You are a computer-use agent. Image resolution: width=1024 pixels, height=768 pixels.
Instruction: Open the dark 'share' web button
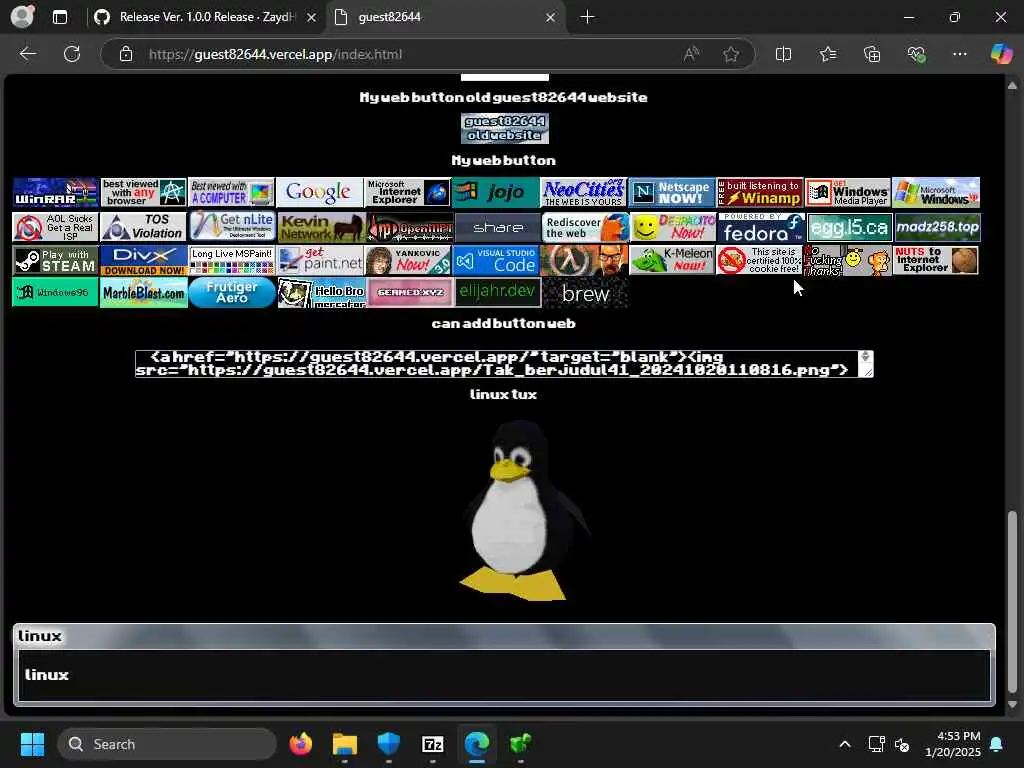tap(498, 227)
